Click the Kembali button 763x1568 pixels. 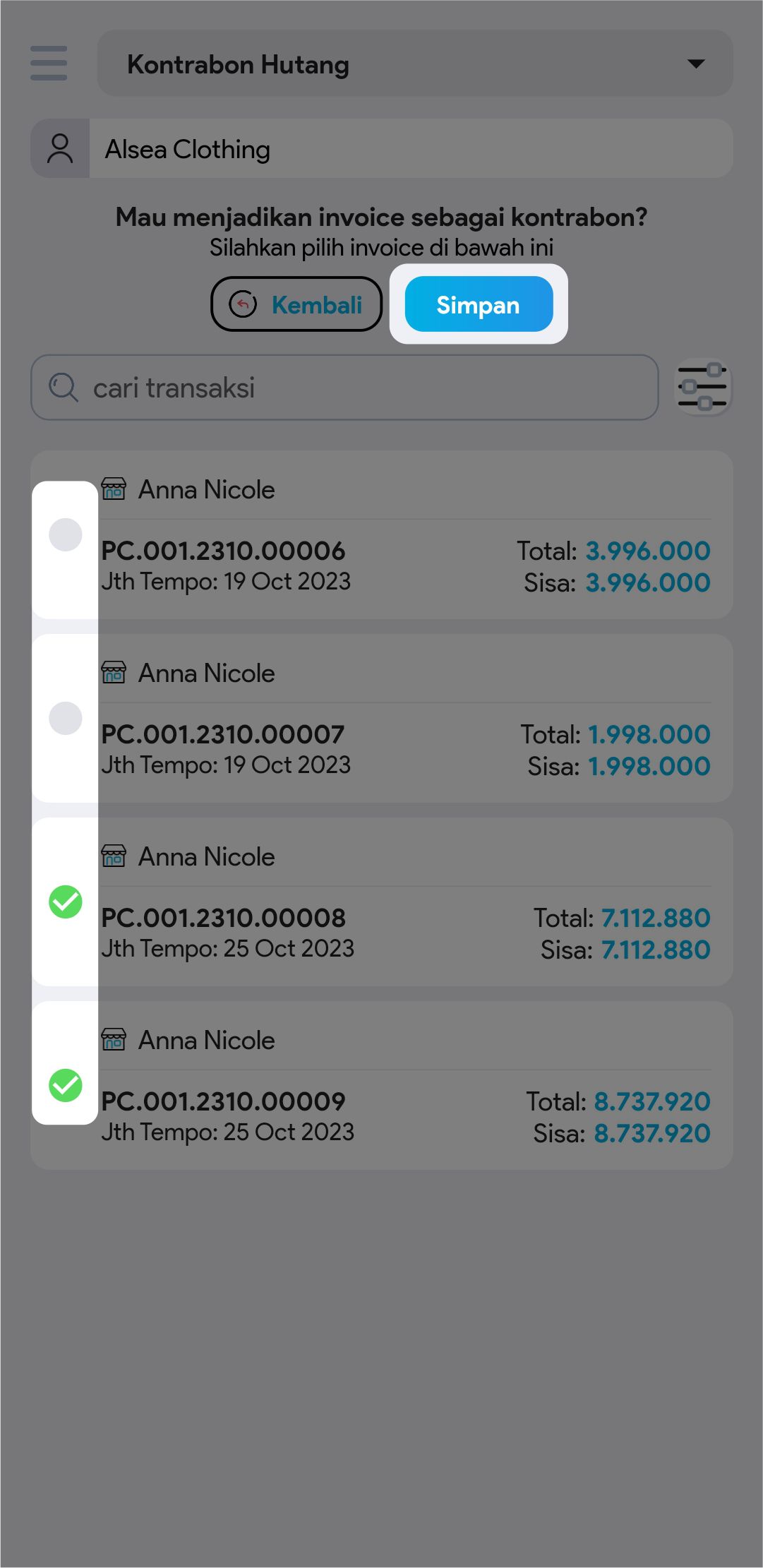pyautogui.click(x=296, y=304)
